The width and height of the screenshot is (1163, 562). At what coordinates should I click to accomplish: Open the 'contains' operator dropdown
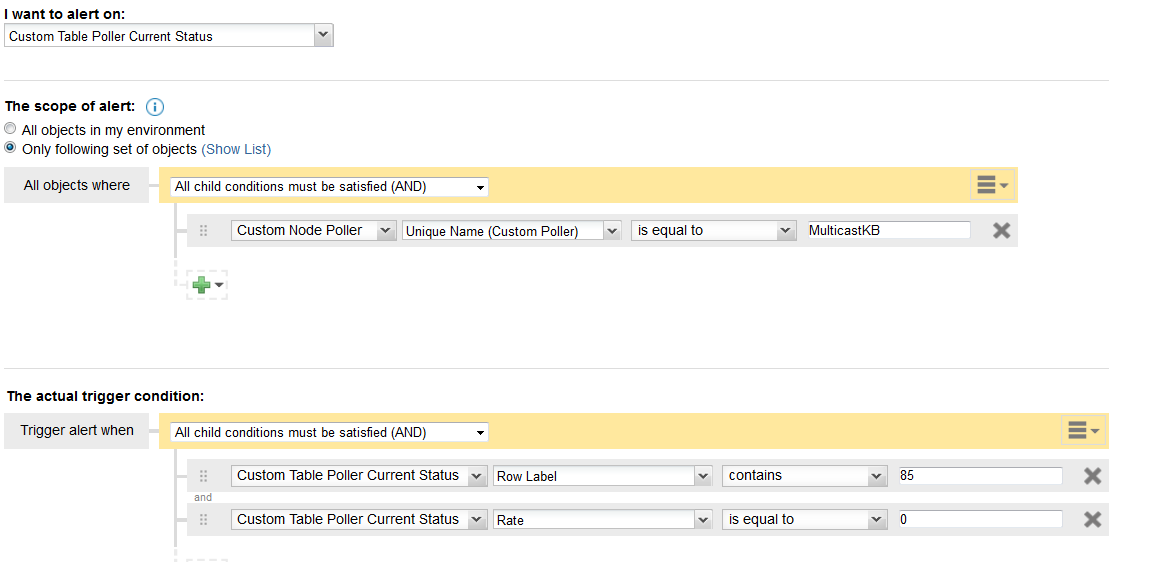805,476
